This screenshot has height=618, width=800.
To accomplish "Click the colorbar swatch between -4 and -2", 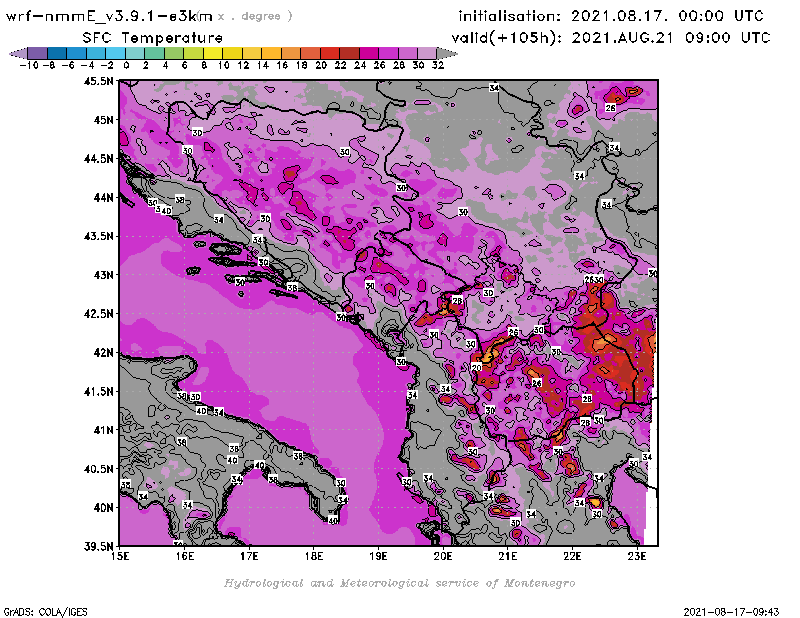I will (96, 53).
